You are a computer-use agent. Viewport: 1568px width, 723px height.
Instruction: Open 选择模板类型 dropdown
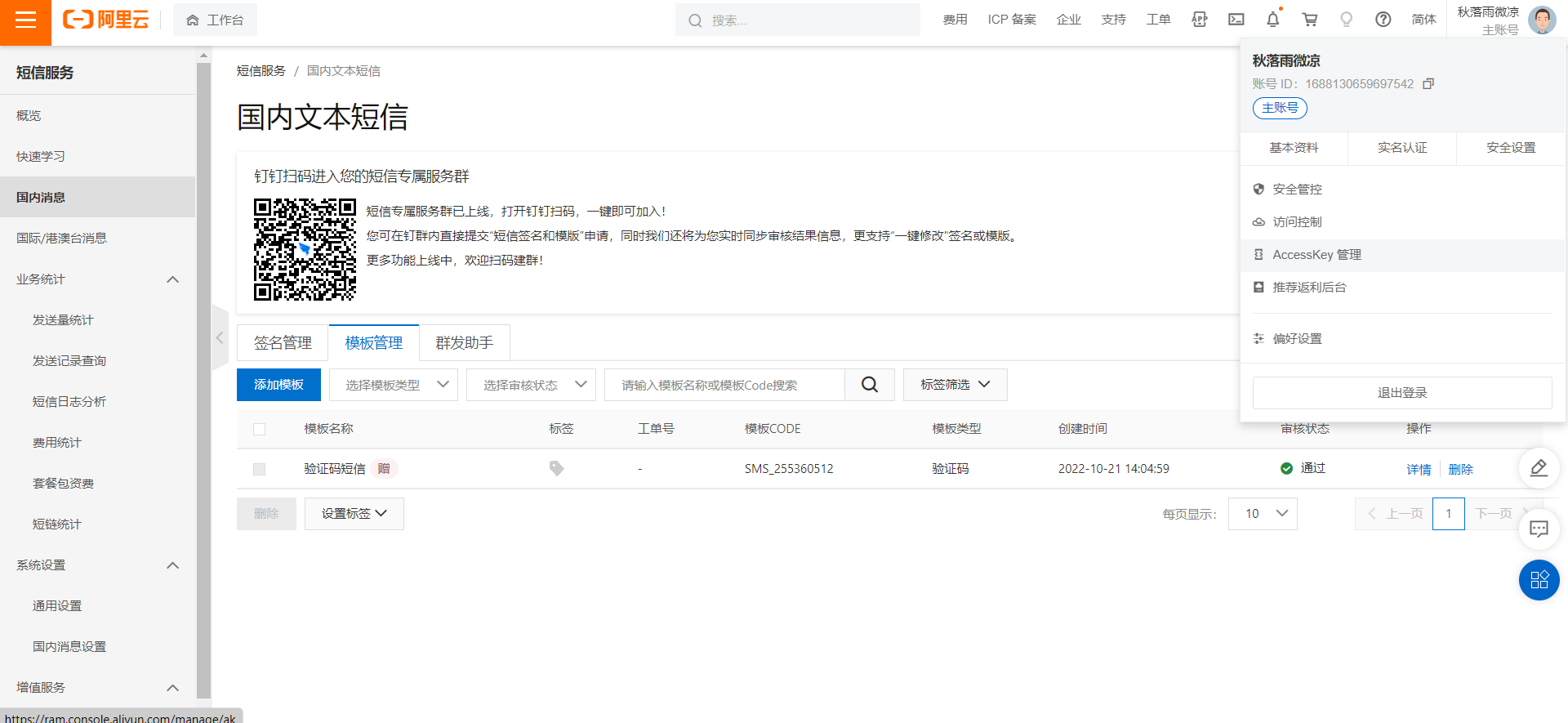[394, 385]
